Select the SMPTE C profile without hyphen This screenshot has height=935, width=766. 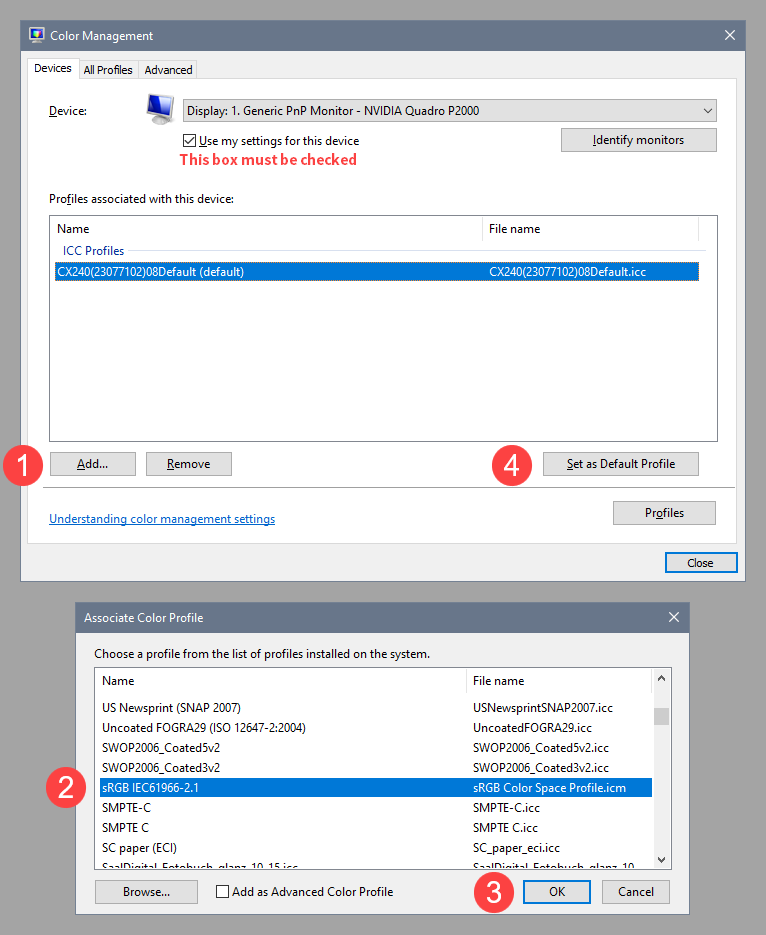pyautogui.click(x=376, y=828)
